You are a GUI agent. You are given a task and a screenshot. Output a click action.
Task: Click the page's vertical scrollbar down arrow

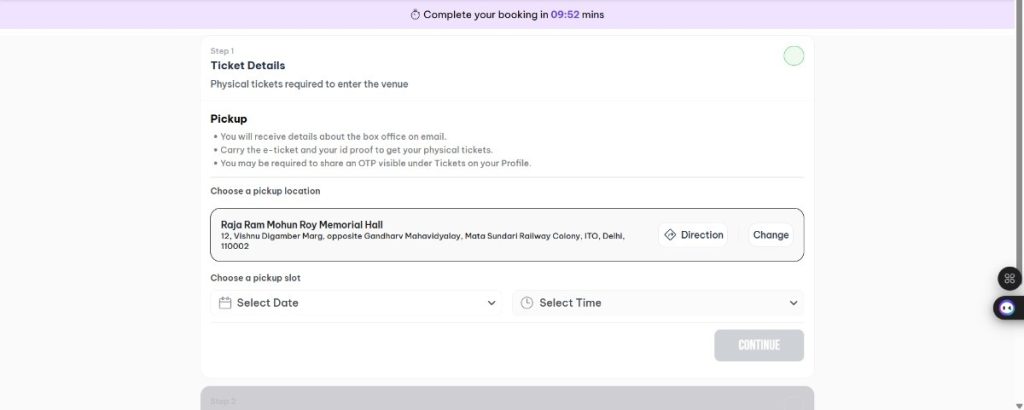click(x=1017, y=403)
